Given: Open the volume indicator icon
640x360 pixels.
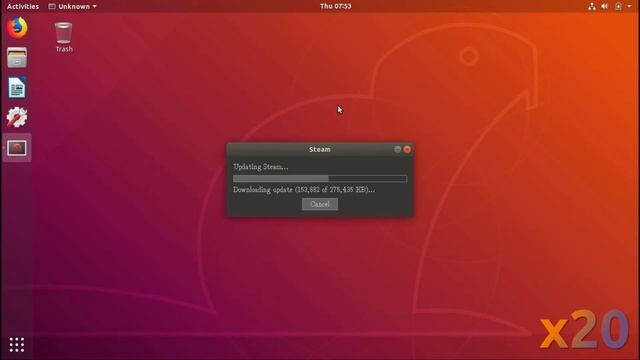Looking at the screenshot, I should 604,6.
